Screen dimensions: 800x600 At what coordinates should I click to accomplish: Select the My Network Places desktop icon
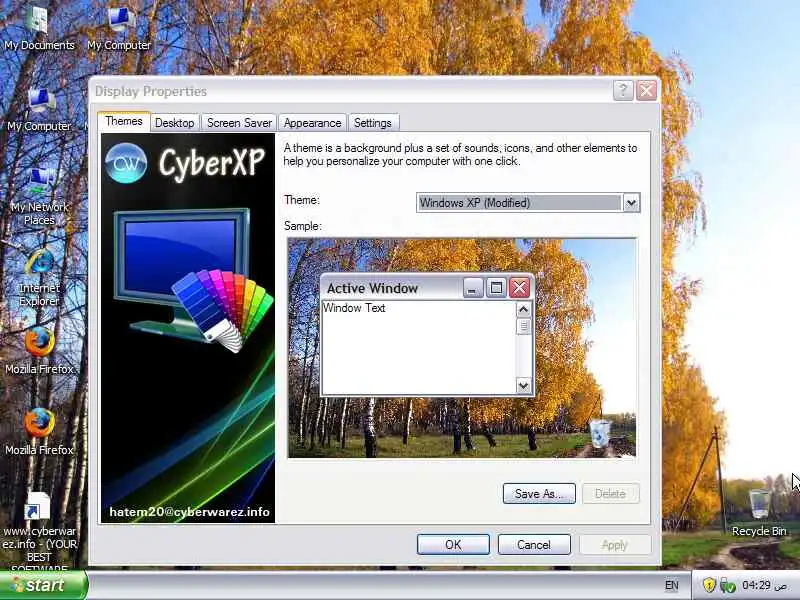pyautogui.click(x=39, y=196)
